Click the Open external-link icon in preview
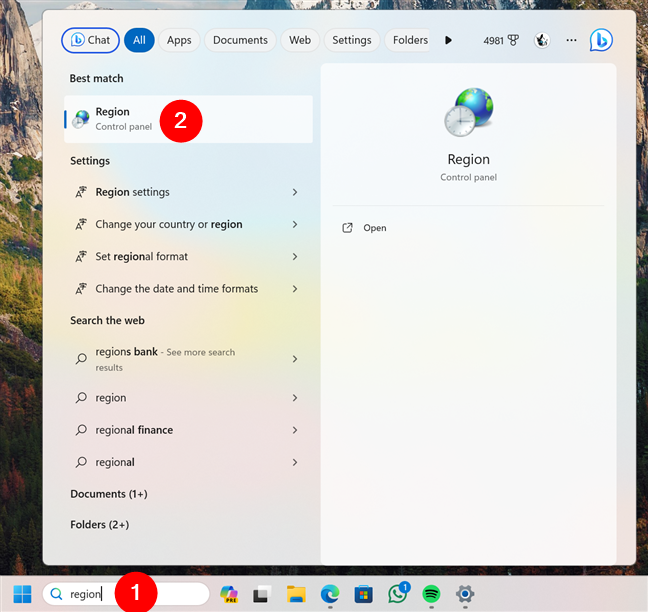 (x=348, y=228)
